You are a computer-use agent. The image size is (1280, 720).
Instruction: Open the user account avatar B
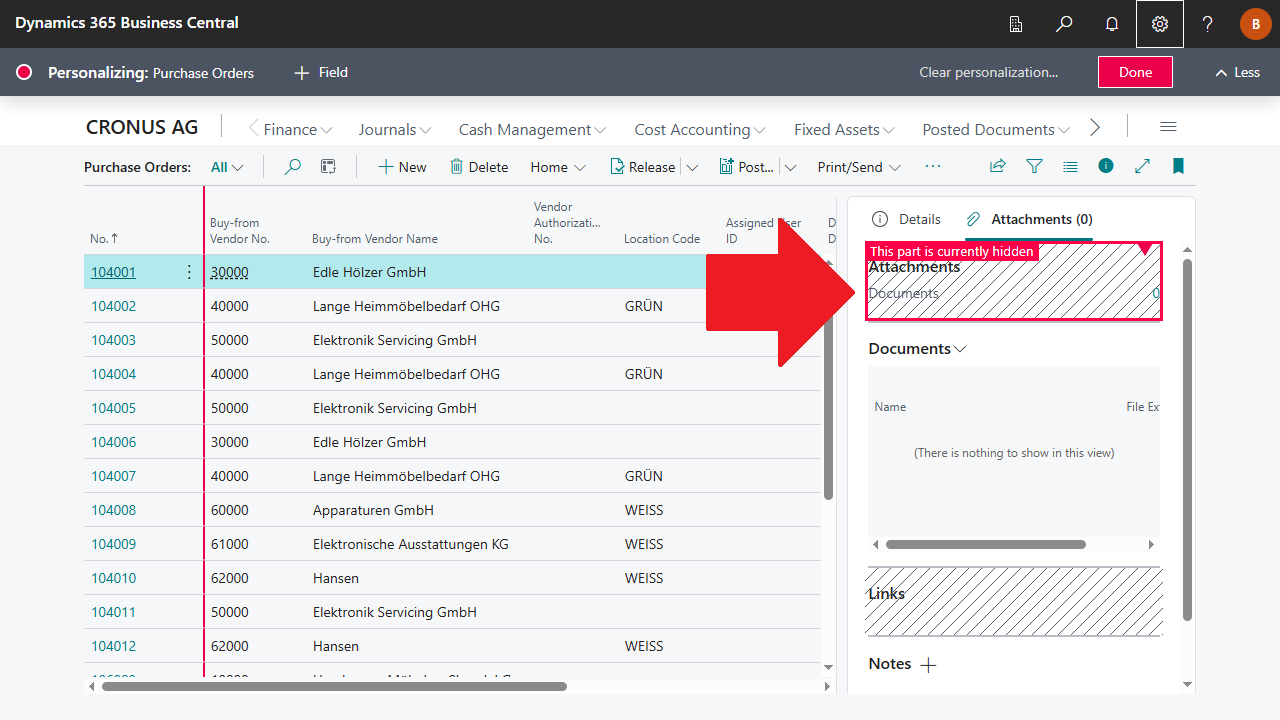coord(1256,24)
